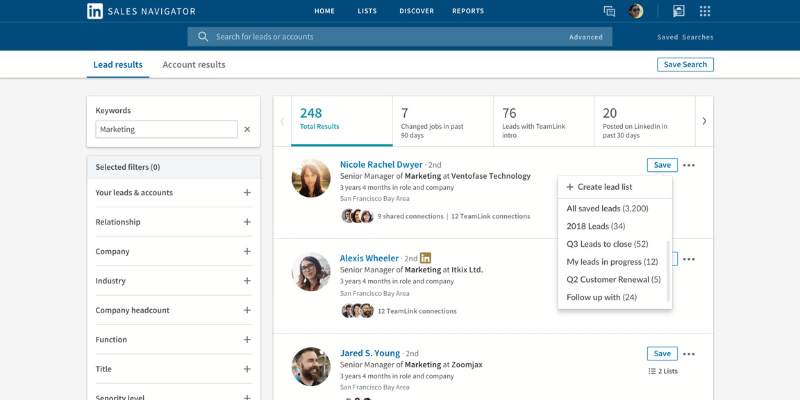Click the Keywords input containing Marketing
Image resolution: width=800 pixels, height=400 pixels.
click(166, 129)
